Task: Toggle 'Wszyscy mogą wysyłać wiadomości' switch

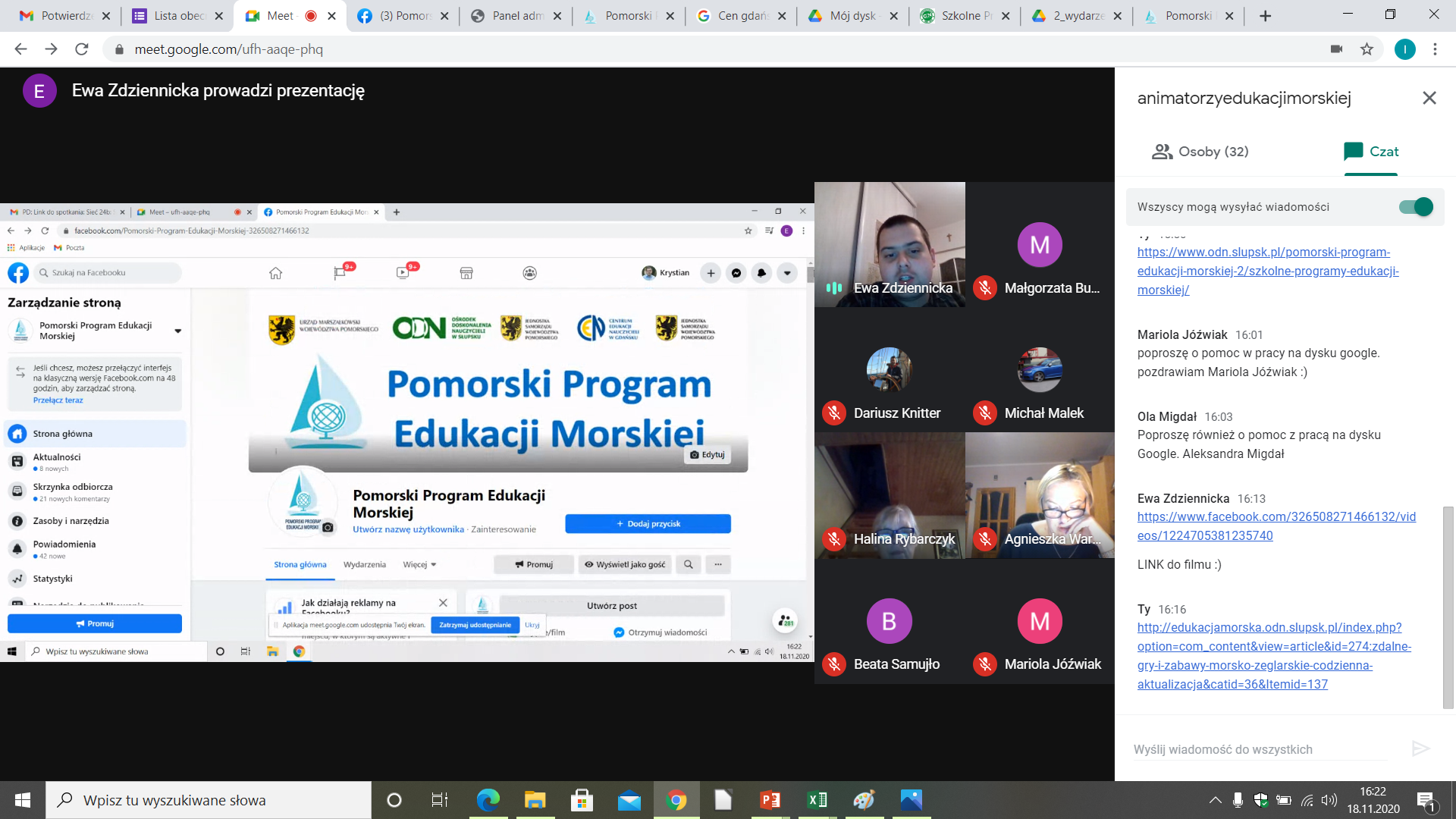Action: 1415,207
